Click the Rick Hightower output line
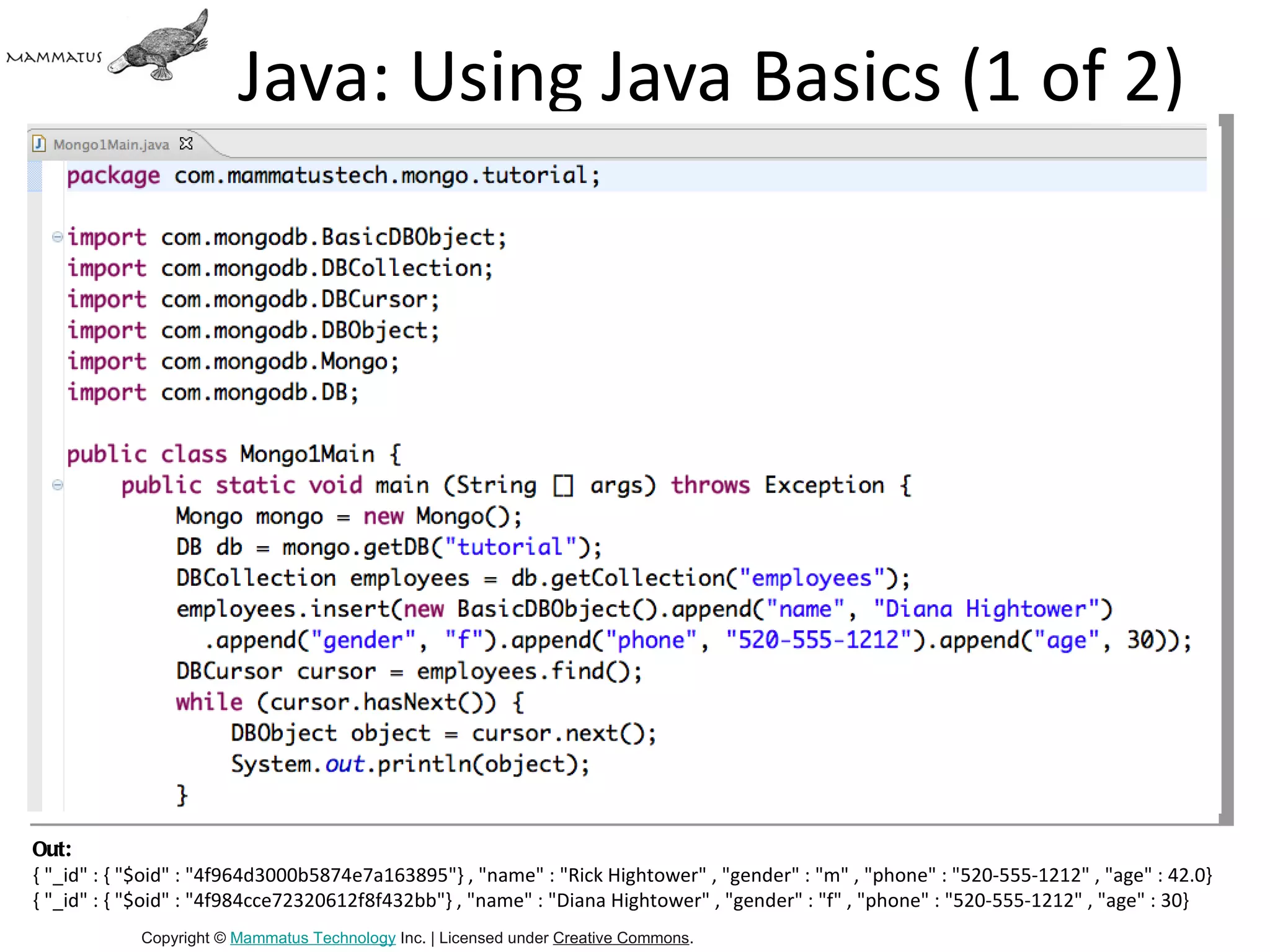Image resolution: width=1270 pixels, height=952 pixels. click(622, 875)
